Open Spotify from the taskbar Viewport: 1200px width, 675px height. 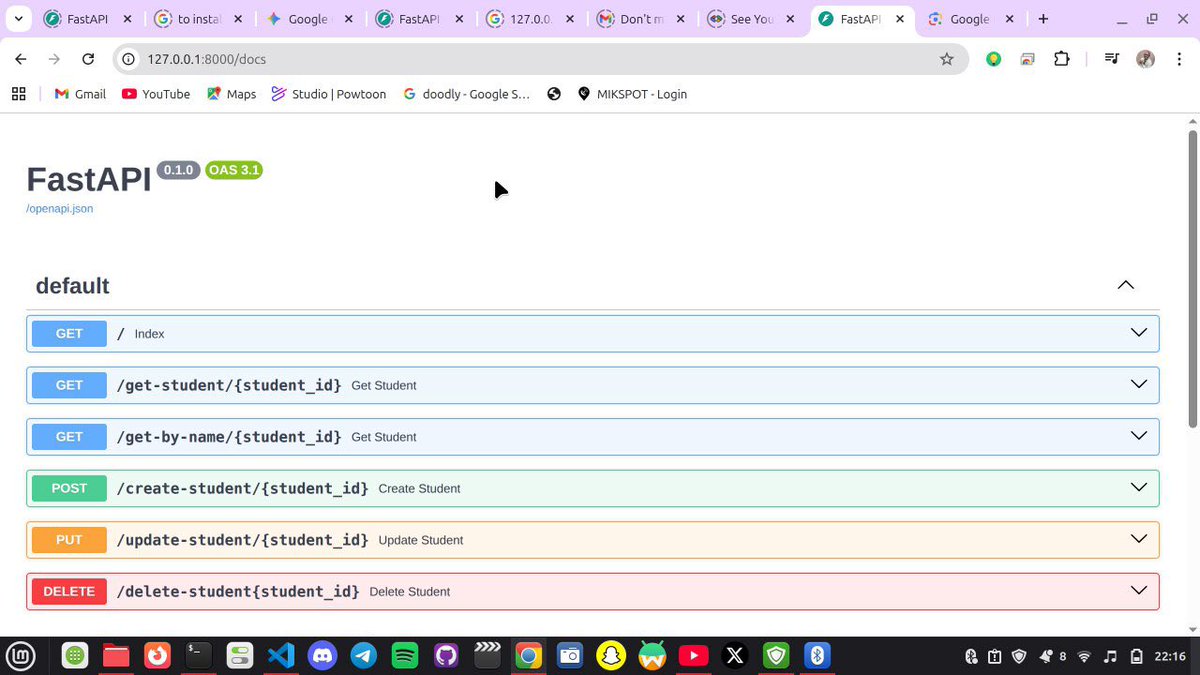pos(405,656)
